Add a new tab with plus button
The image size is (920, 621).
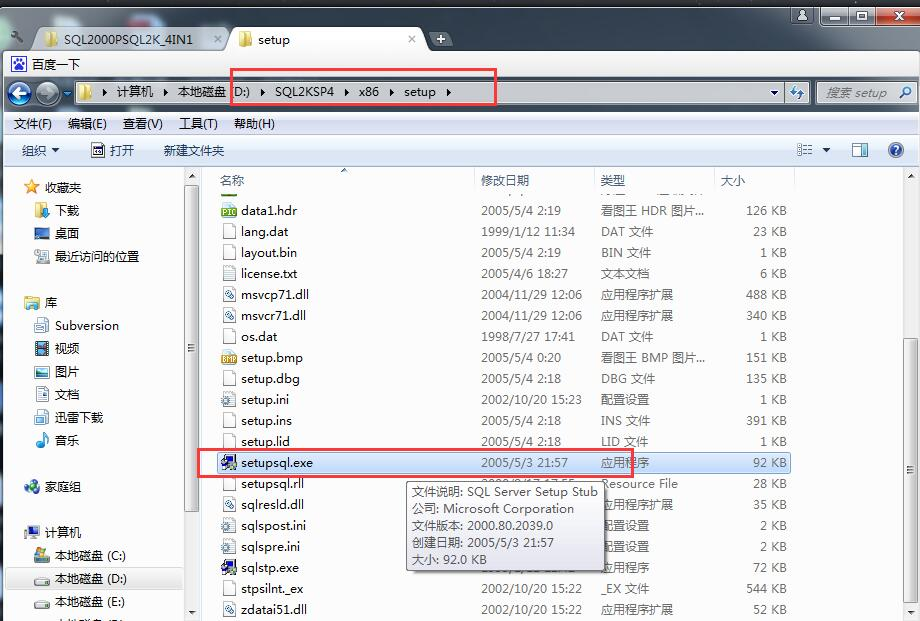tap(441, 39)
